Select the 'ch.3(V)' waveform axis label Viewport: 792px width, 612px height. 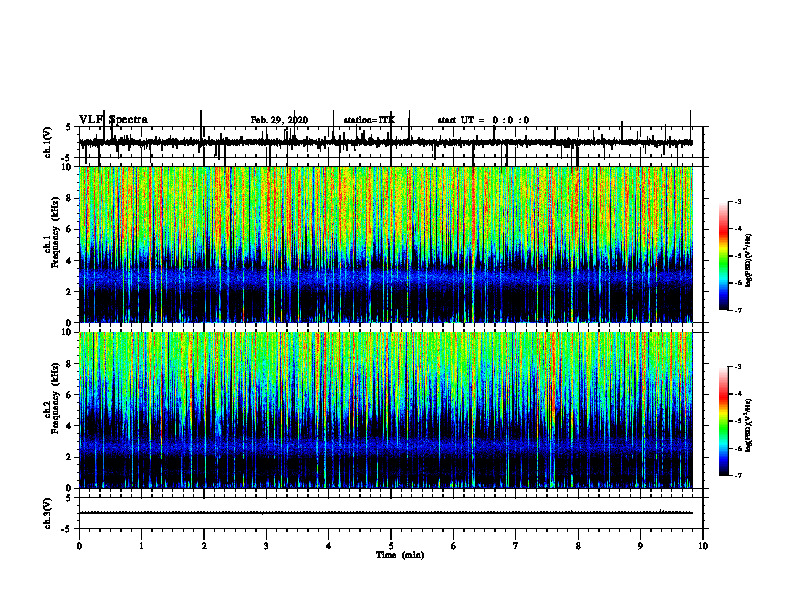[x=47, y=513]
